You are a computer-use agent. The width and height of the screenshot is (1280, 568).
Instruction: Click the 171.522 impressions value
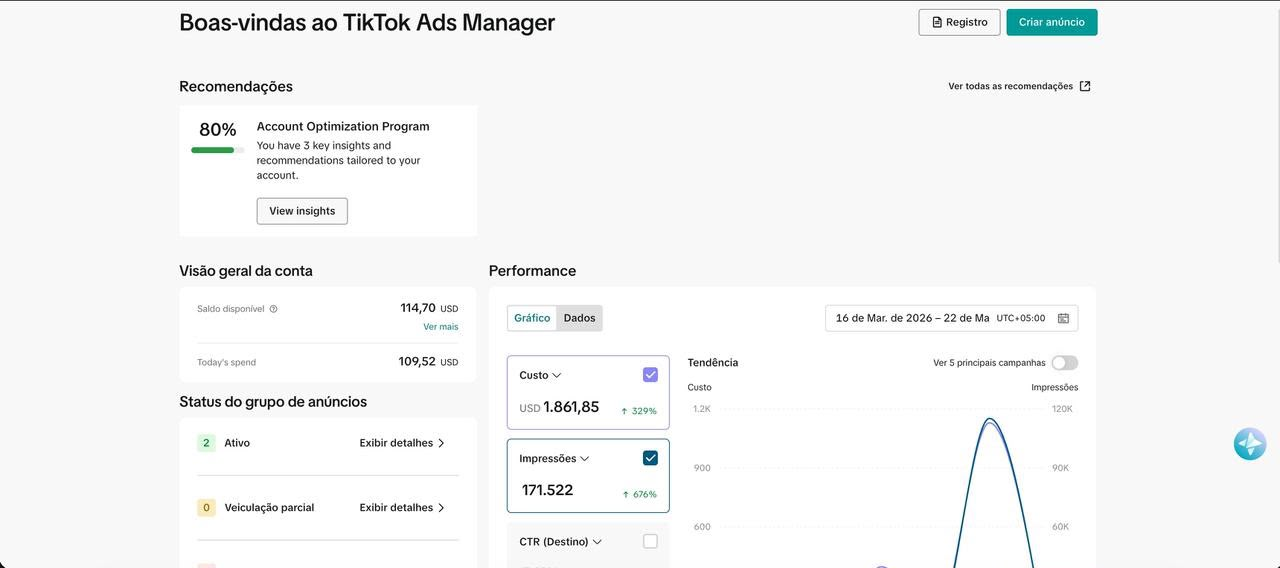(x=547, y=490)
